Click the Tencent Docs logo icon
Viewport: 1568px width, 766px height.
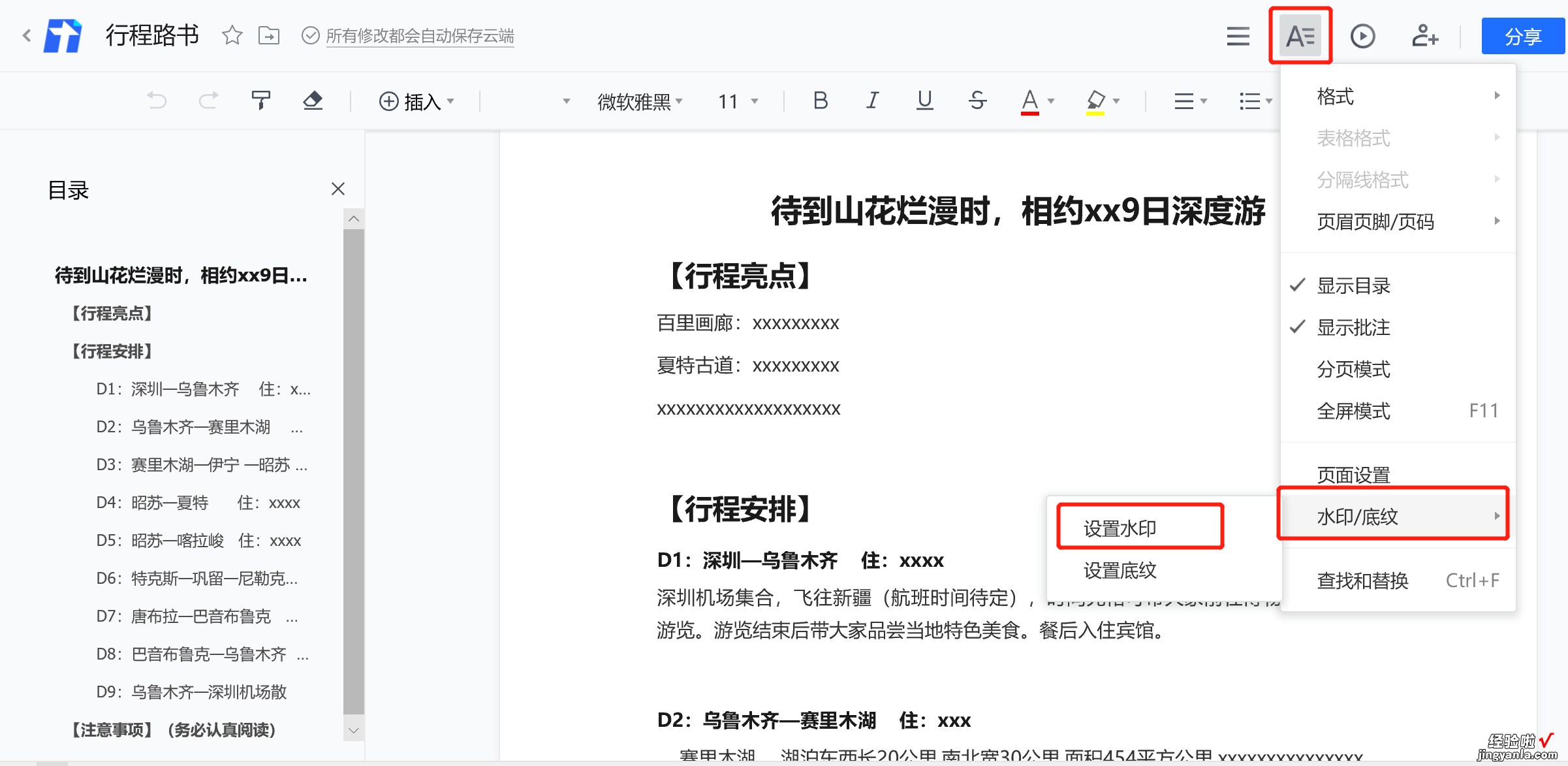pyautogui.click(x=63, y=35)
